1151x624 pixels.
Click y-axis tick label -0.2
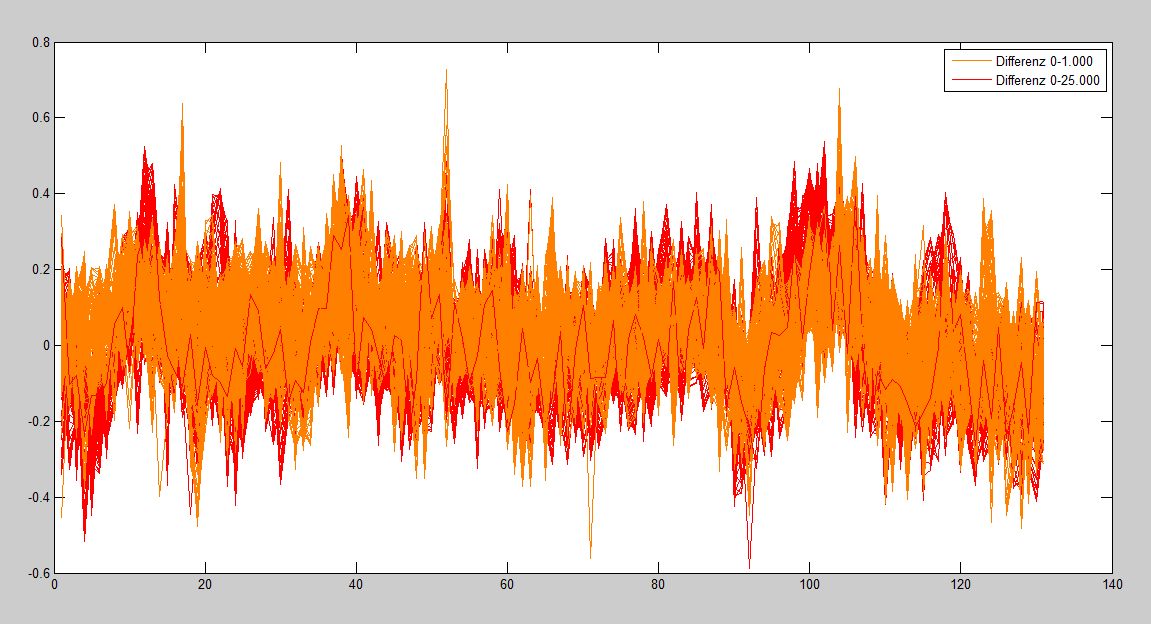click(x=40, y=421)
